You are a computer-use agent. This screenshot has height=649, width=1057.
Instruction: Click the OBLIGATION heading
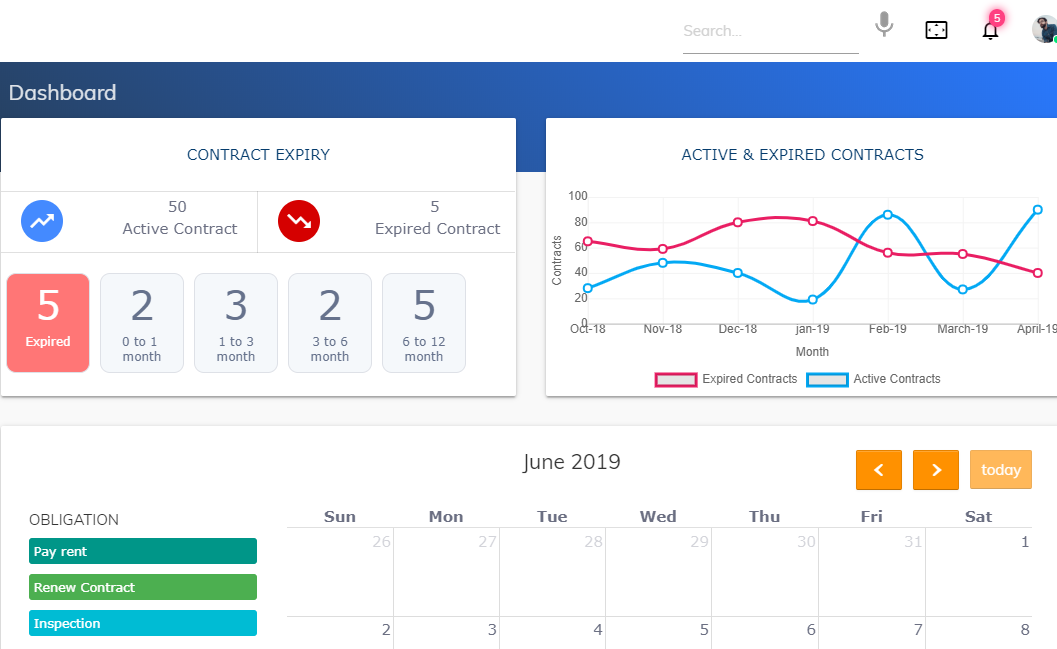point(73,520)
